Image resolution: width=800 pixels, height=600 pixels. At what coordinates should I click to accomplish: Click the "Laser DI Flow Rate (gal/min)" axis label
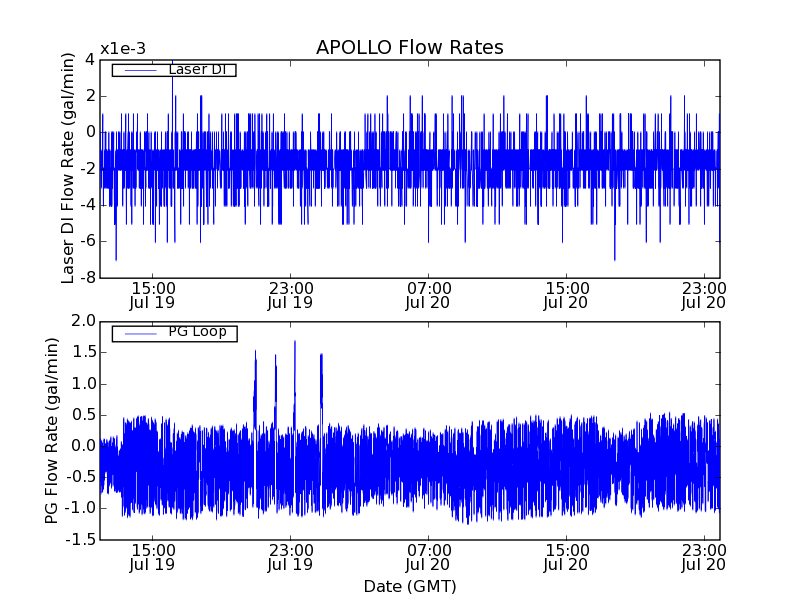tap(68, 168)
